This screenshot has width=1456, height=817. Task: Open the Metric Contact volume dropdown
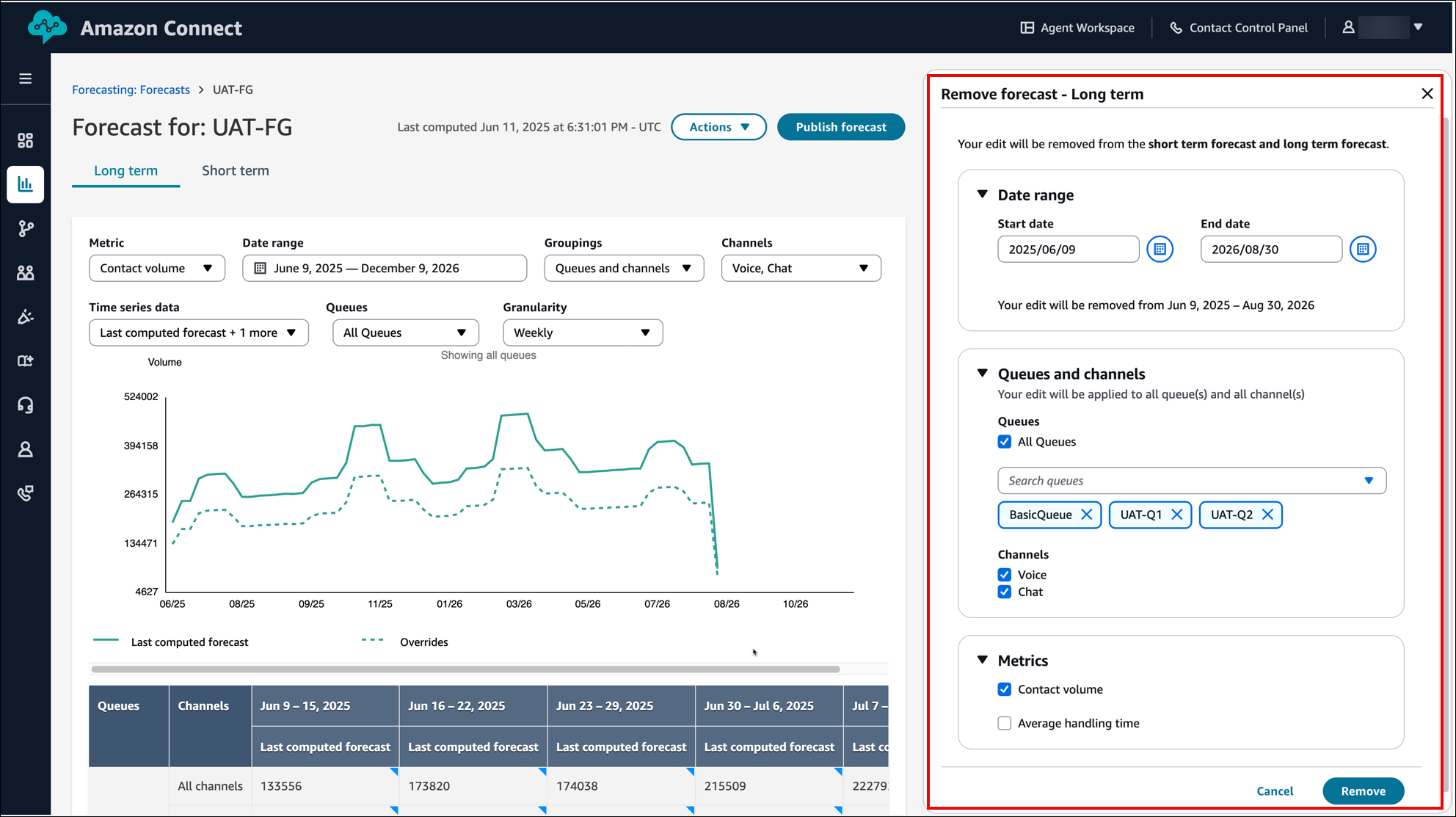[156, 268]
